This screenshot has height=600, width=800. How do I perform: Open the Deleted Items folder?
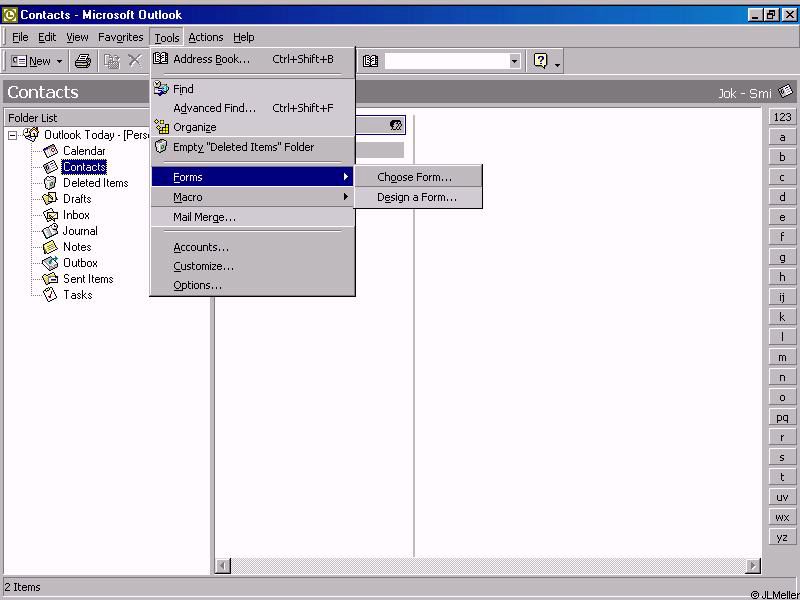95,183
